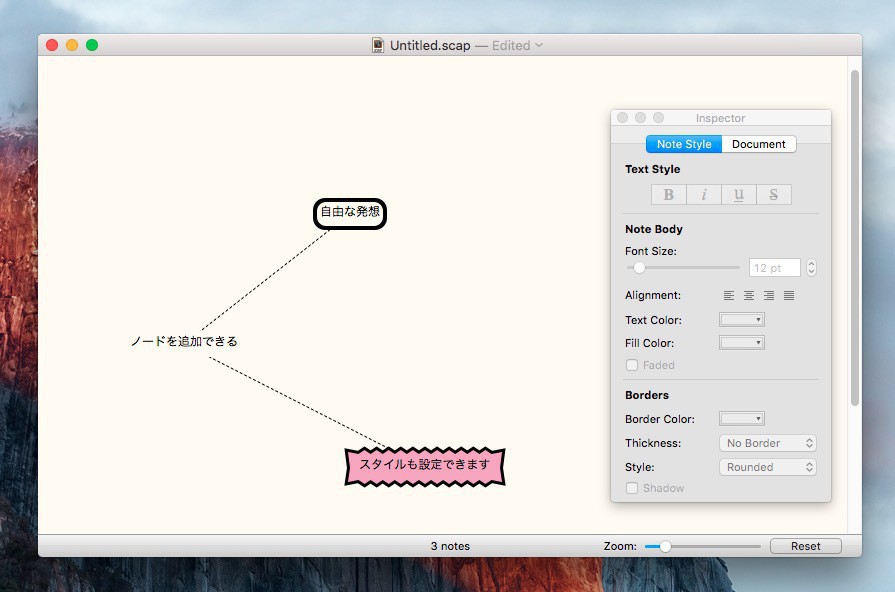
Task: Select the pink zigzag-bordered note
Action: 425,465
